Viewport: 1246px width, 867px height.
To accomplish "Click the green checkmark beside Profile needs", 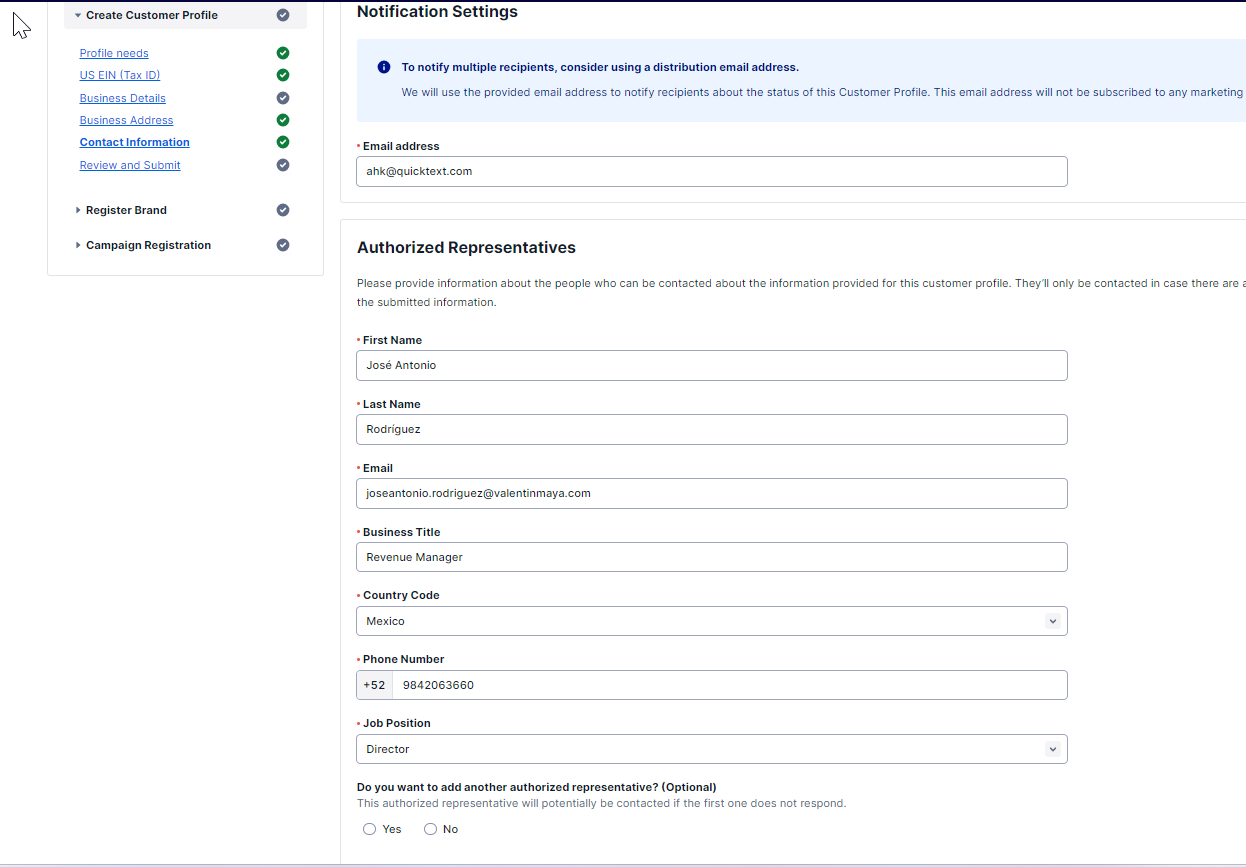I will pos(283,53).
